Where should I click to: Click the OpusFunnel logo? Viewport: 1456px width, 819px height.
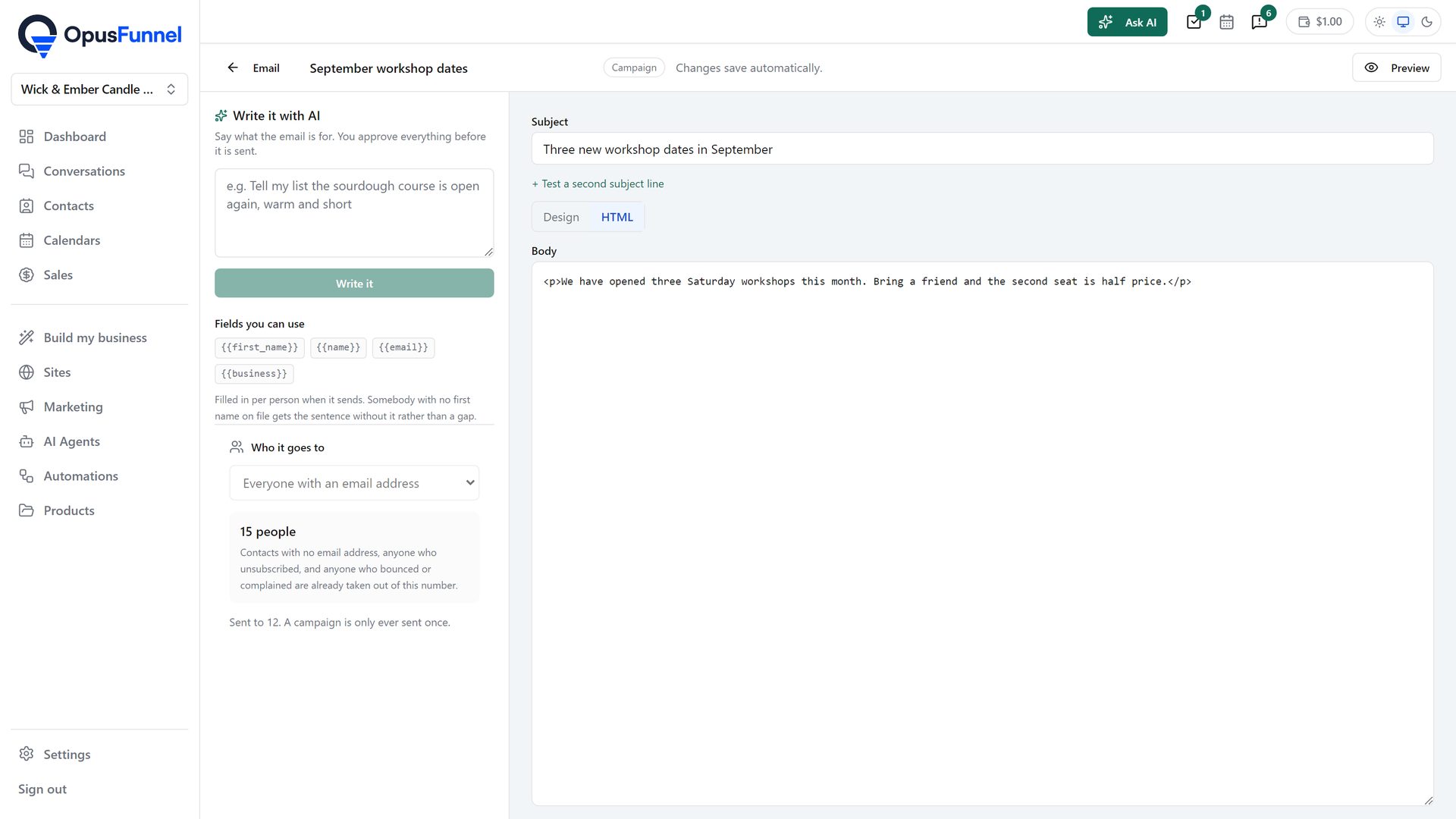click(99, 36)
